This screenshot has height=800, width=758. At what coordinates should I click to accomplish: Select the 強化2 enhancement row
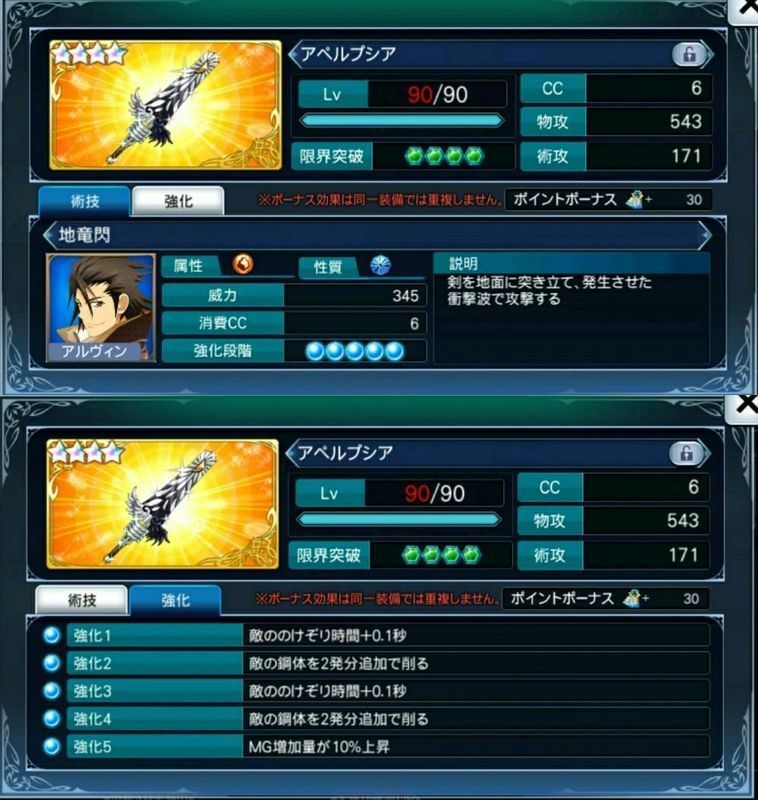coord(388,663)
